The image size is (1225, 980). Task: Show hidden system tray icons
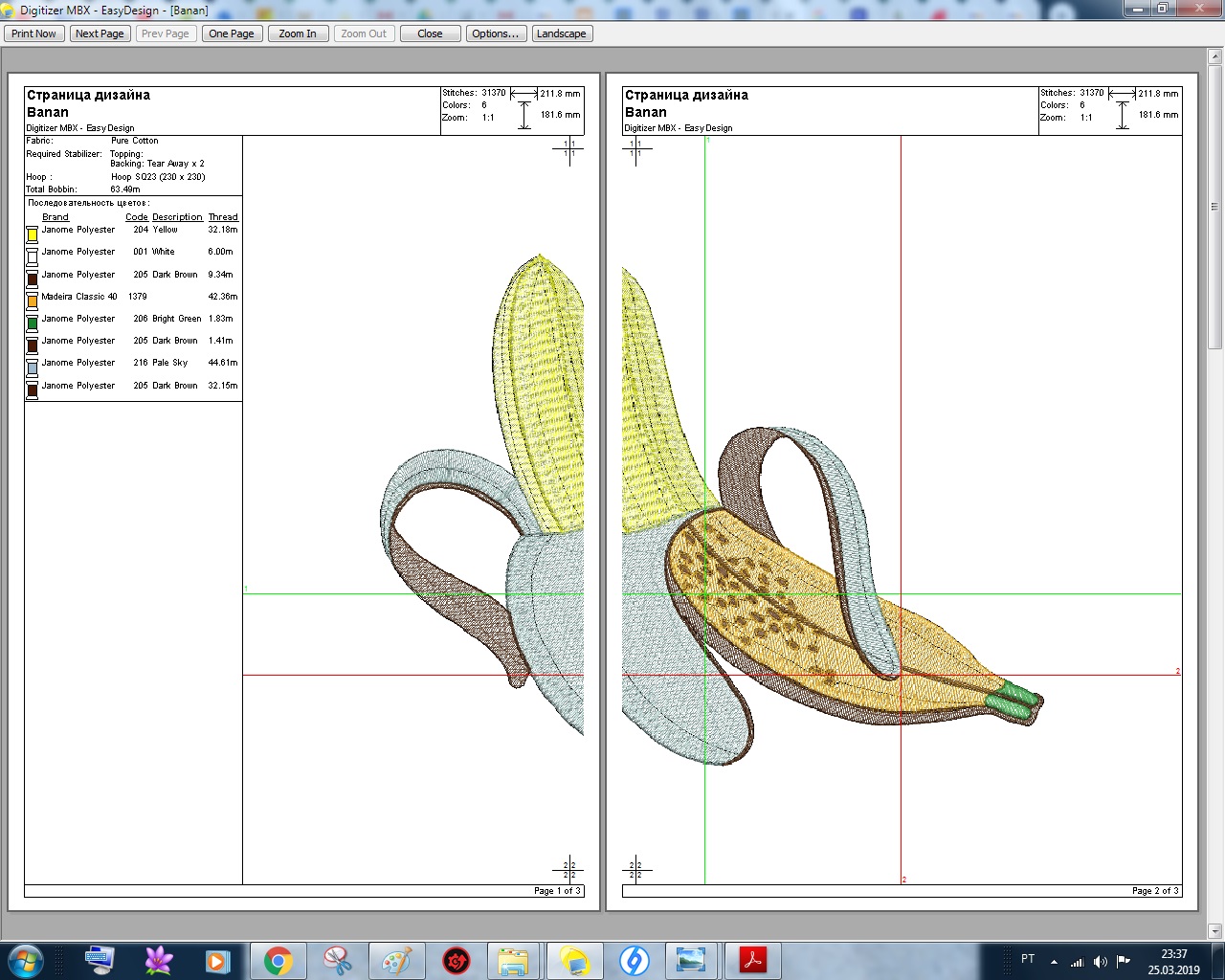1054,961
